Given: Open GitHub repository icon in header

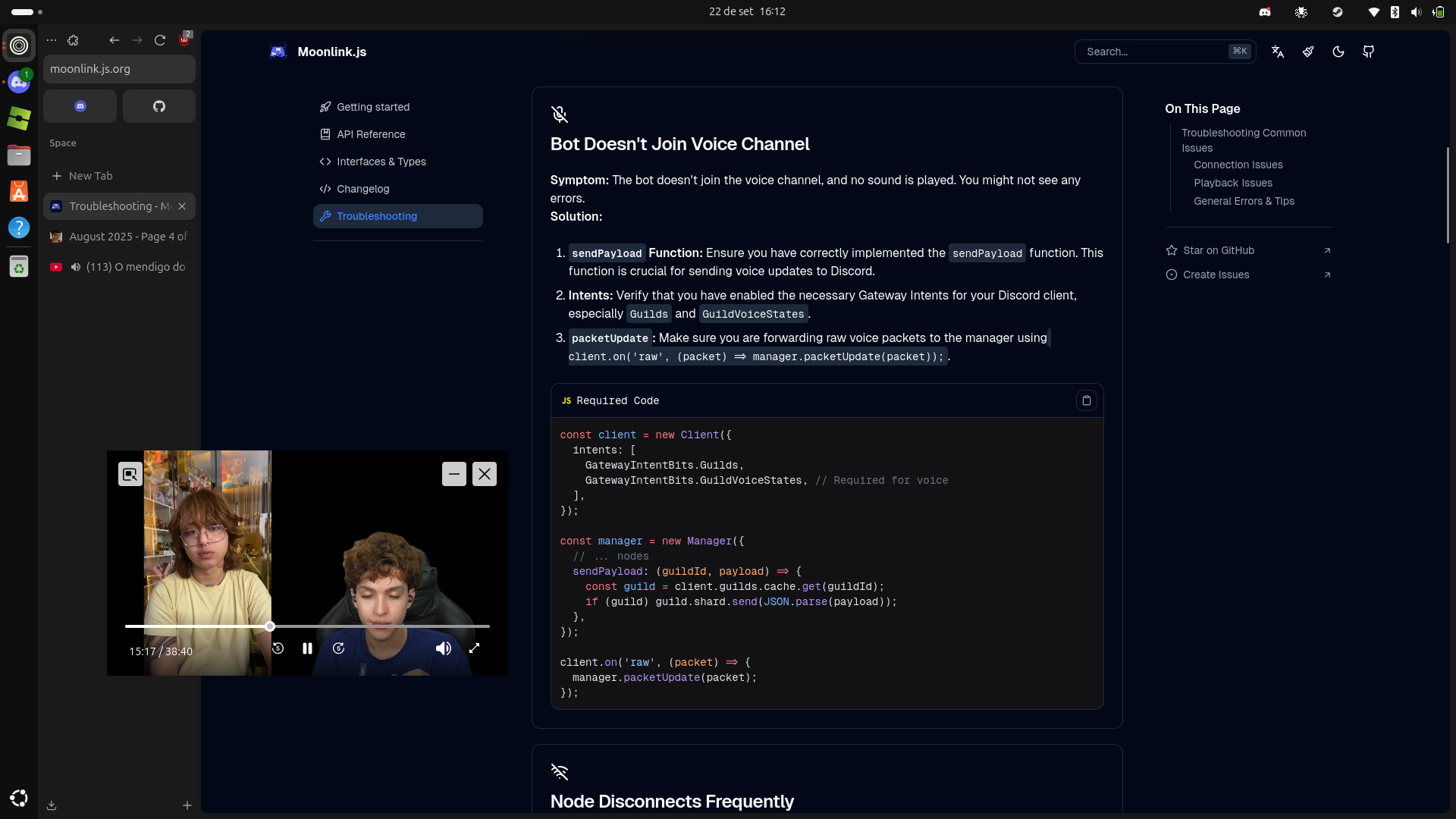Looking at the screenshot, I should coord(1369,52).
